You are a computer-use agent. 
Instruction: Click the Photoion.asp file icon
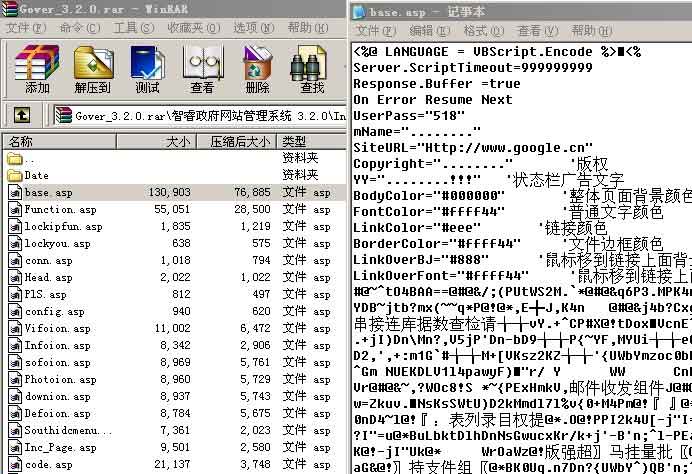[15, 380]
